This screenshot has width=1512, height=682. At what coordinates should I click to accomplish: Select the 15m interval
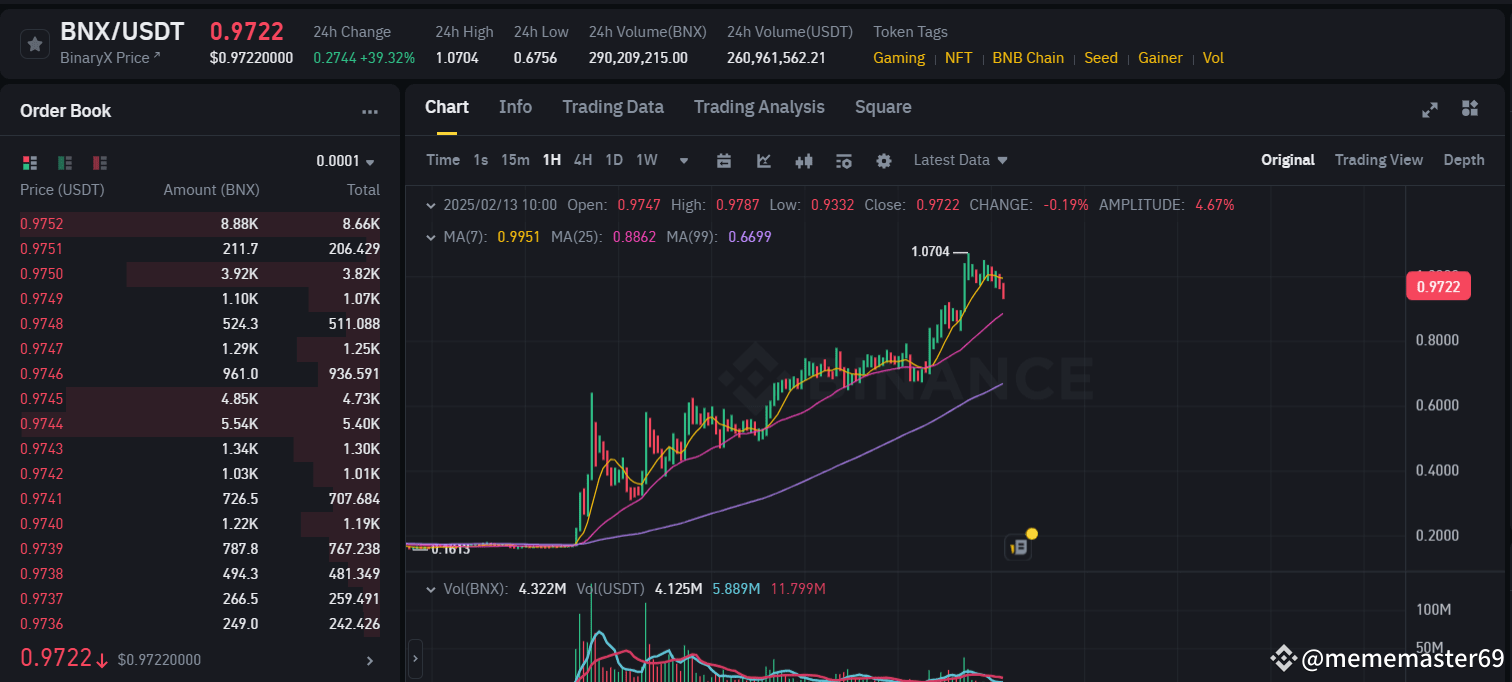point(515,160)
